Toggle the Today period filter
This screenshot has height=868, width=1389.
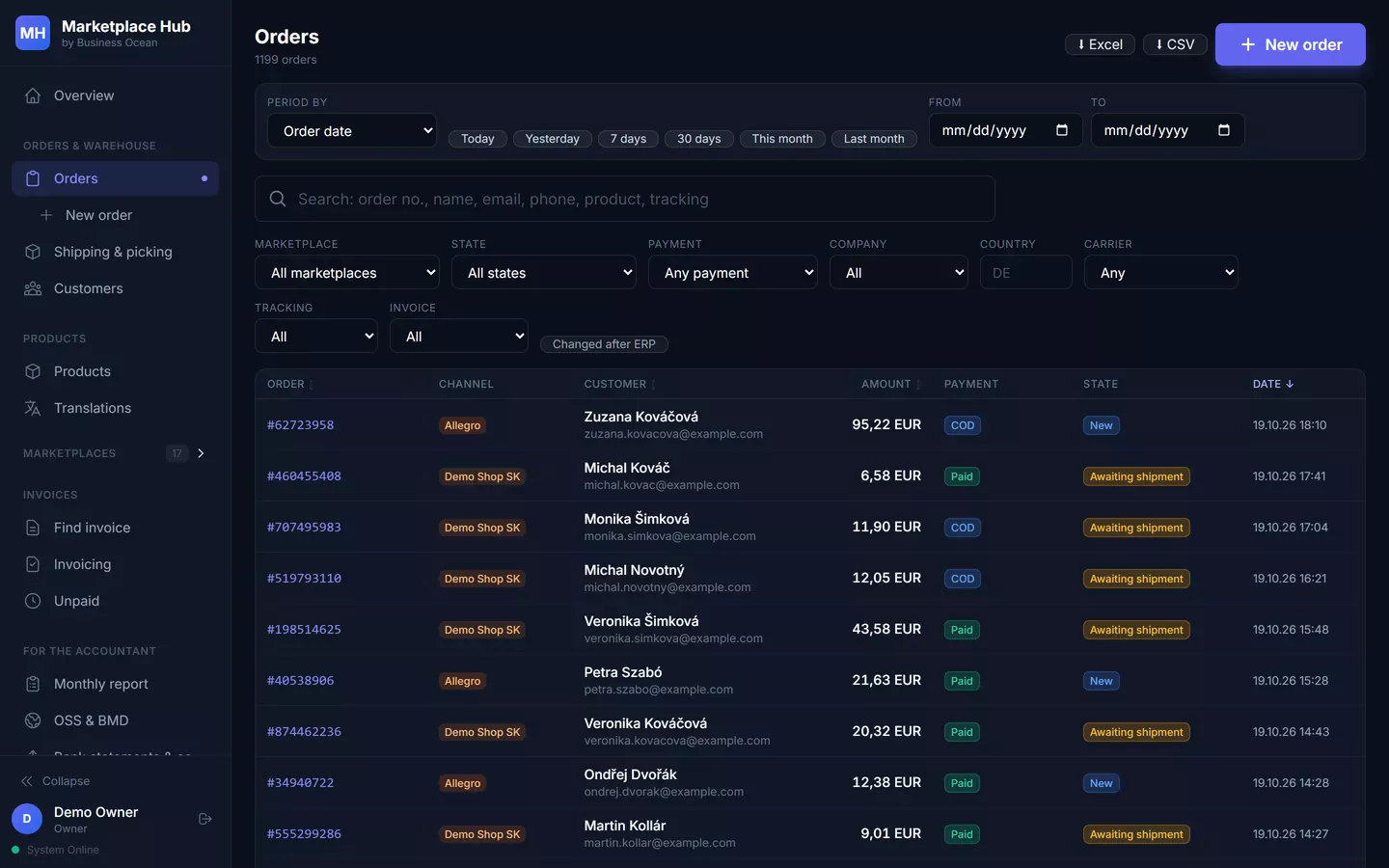coord(477,139)
